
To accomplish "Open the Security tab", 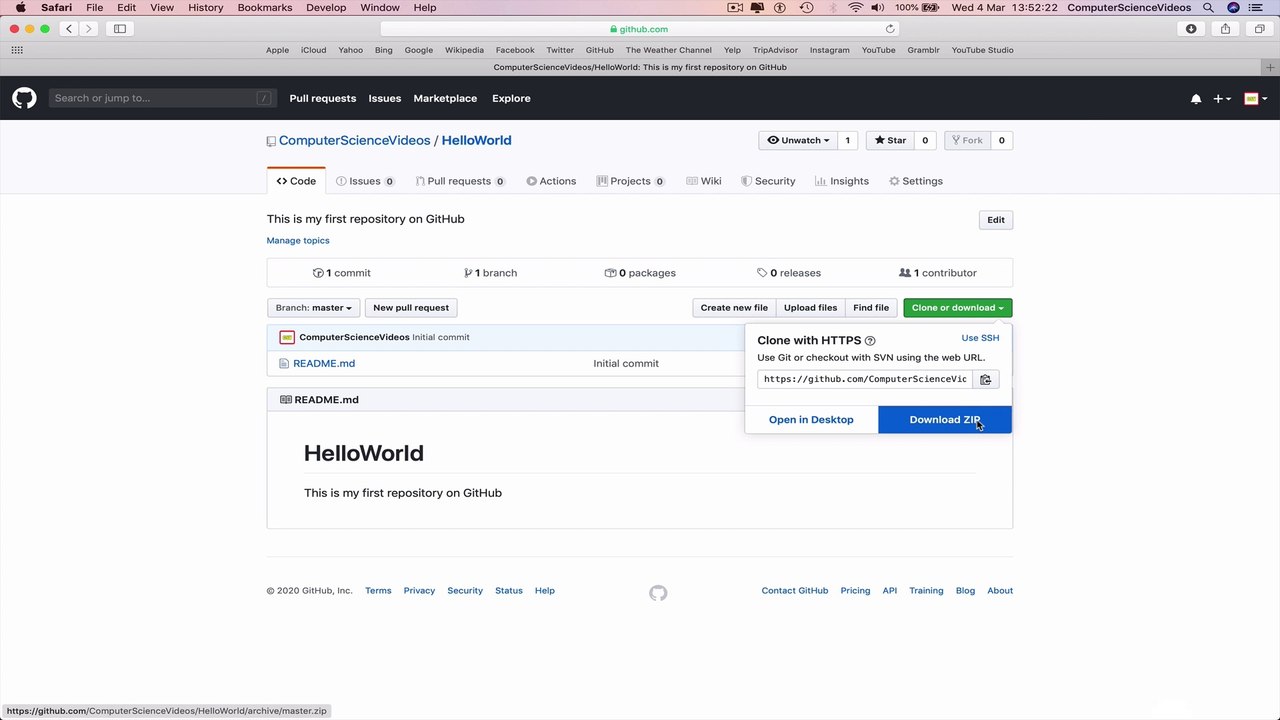I will (x=768, y=181).
